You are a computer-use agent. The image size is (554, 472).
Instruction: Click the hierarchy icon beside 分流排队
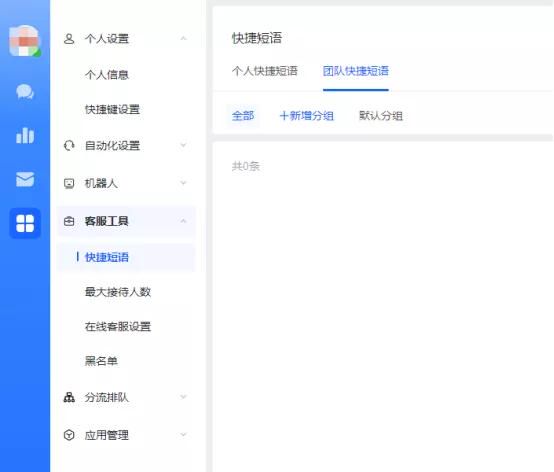coord(69,397)
